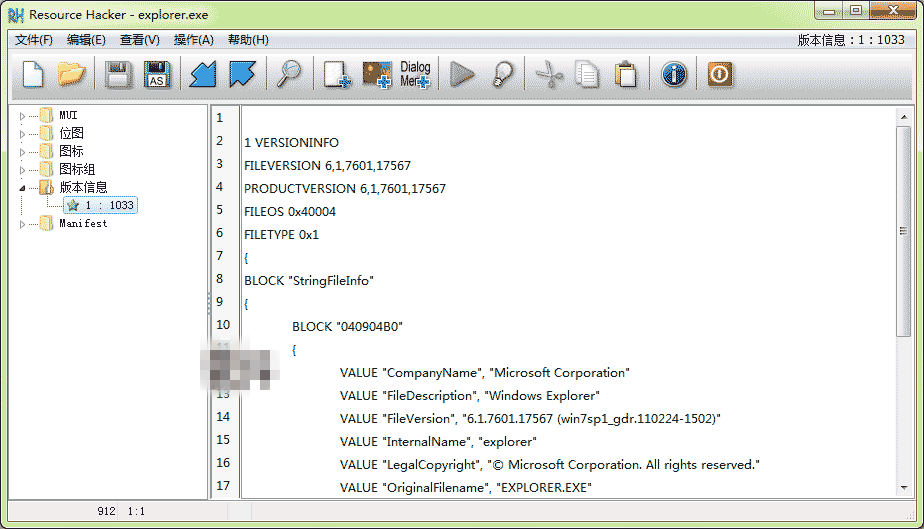Select the 1 : 1033 resource item
Screen dimensions: 924x529
click(101, 205)
